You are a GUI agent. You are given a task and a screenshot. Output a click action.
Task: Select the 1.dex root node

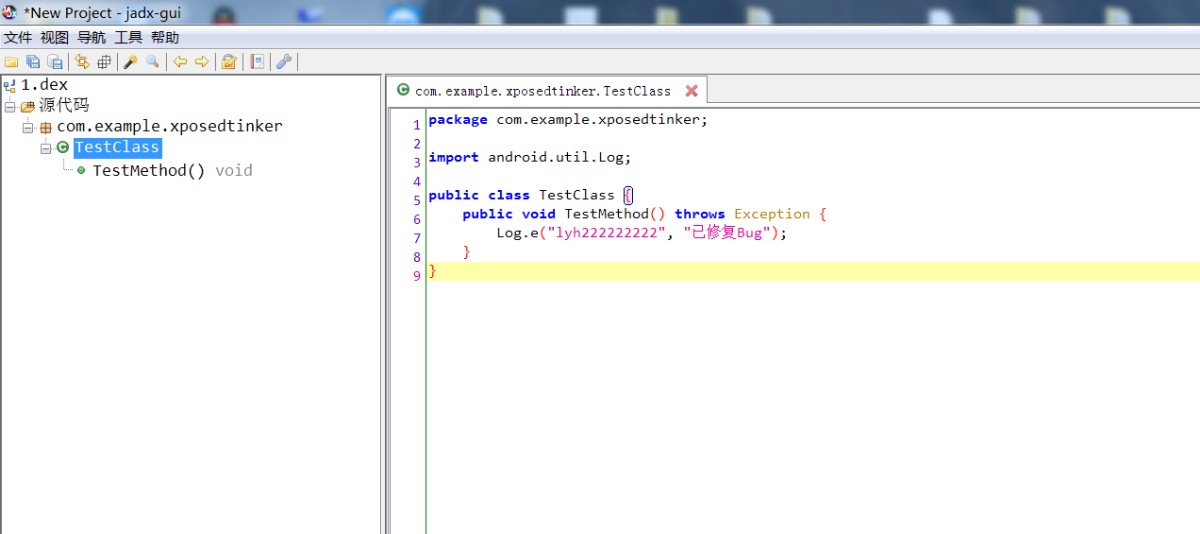(x=44, y=85)
